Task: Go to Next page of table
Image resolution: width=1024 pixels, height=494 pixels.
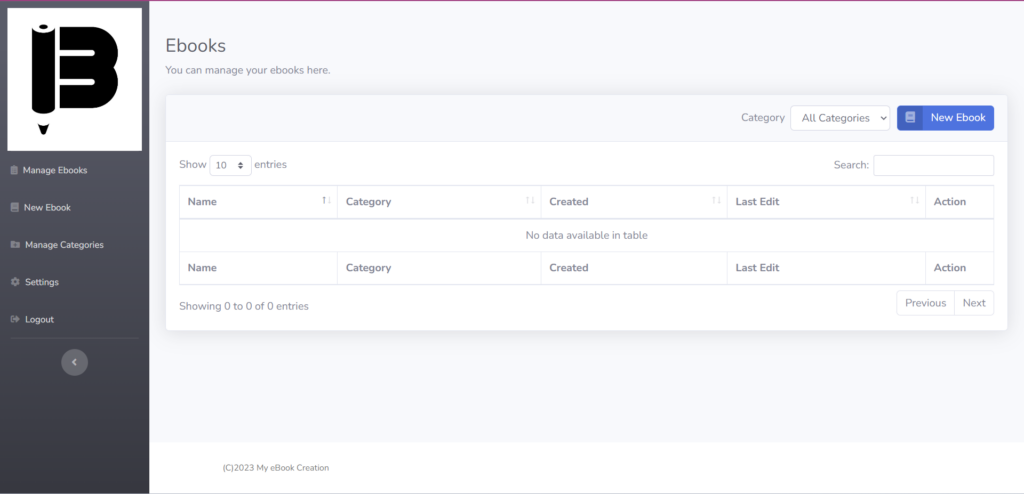Action: (974, 303)
